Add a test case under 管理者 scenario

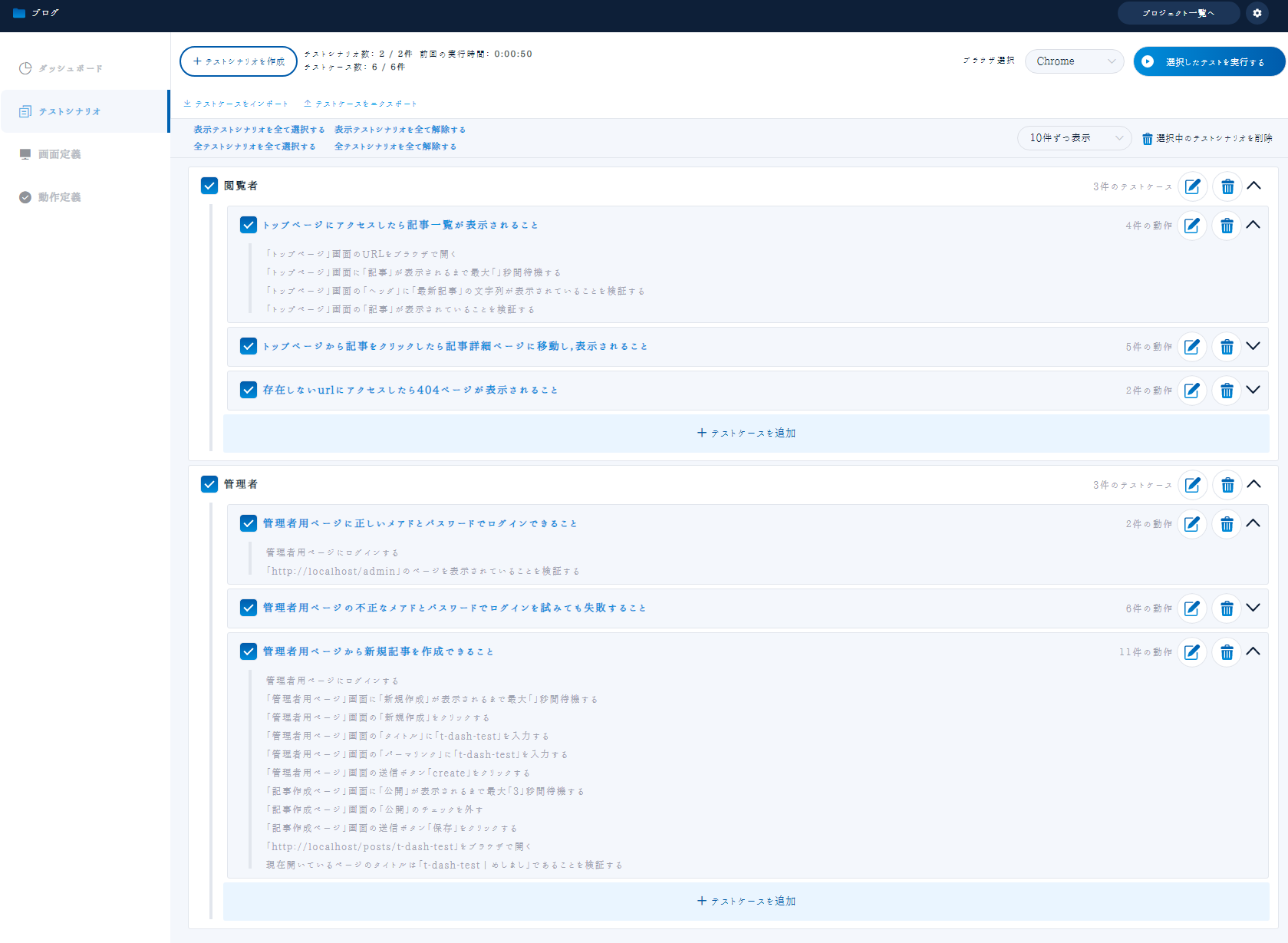746,901
